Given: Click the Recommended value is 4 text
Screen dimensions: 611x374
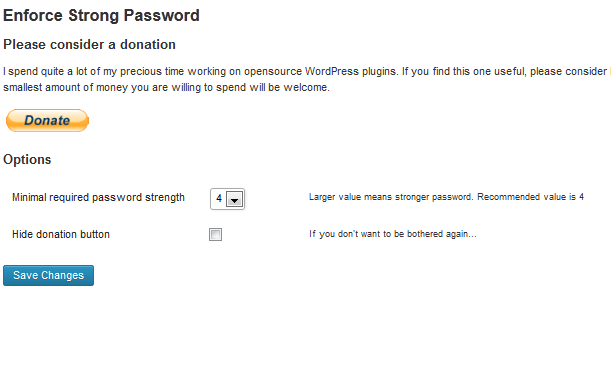Looking at the screenshot, I should (x=530, y=197).
